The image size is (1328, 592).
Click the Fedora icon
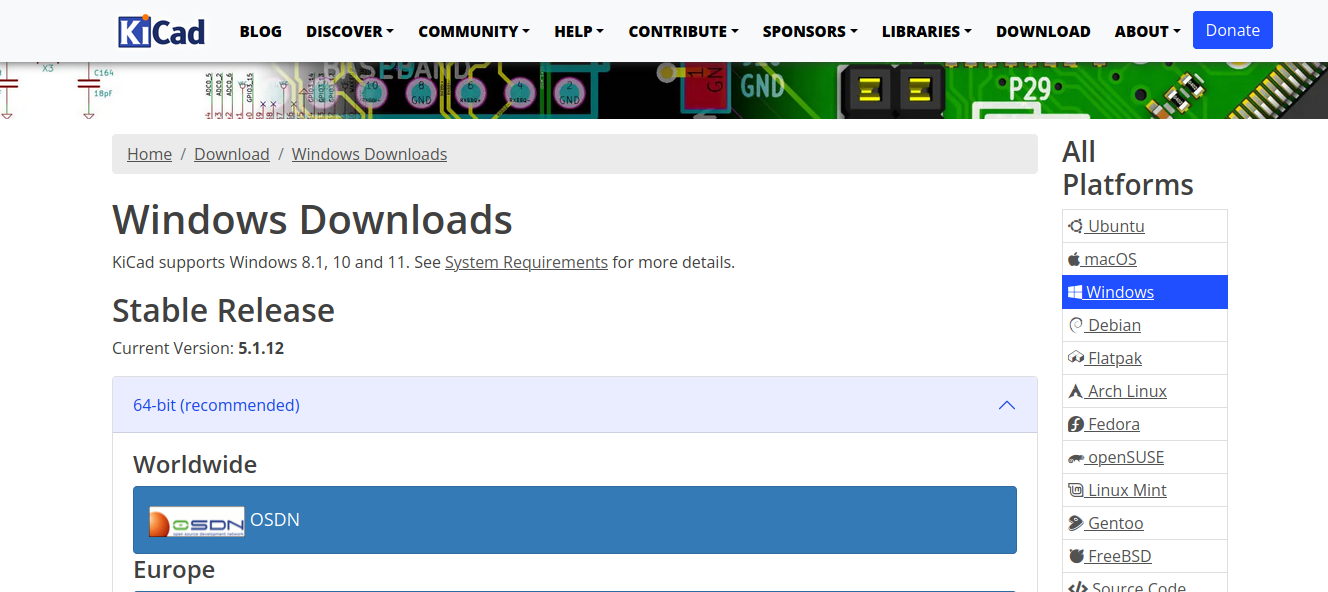1076,424
